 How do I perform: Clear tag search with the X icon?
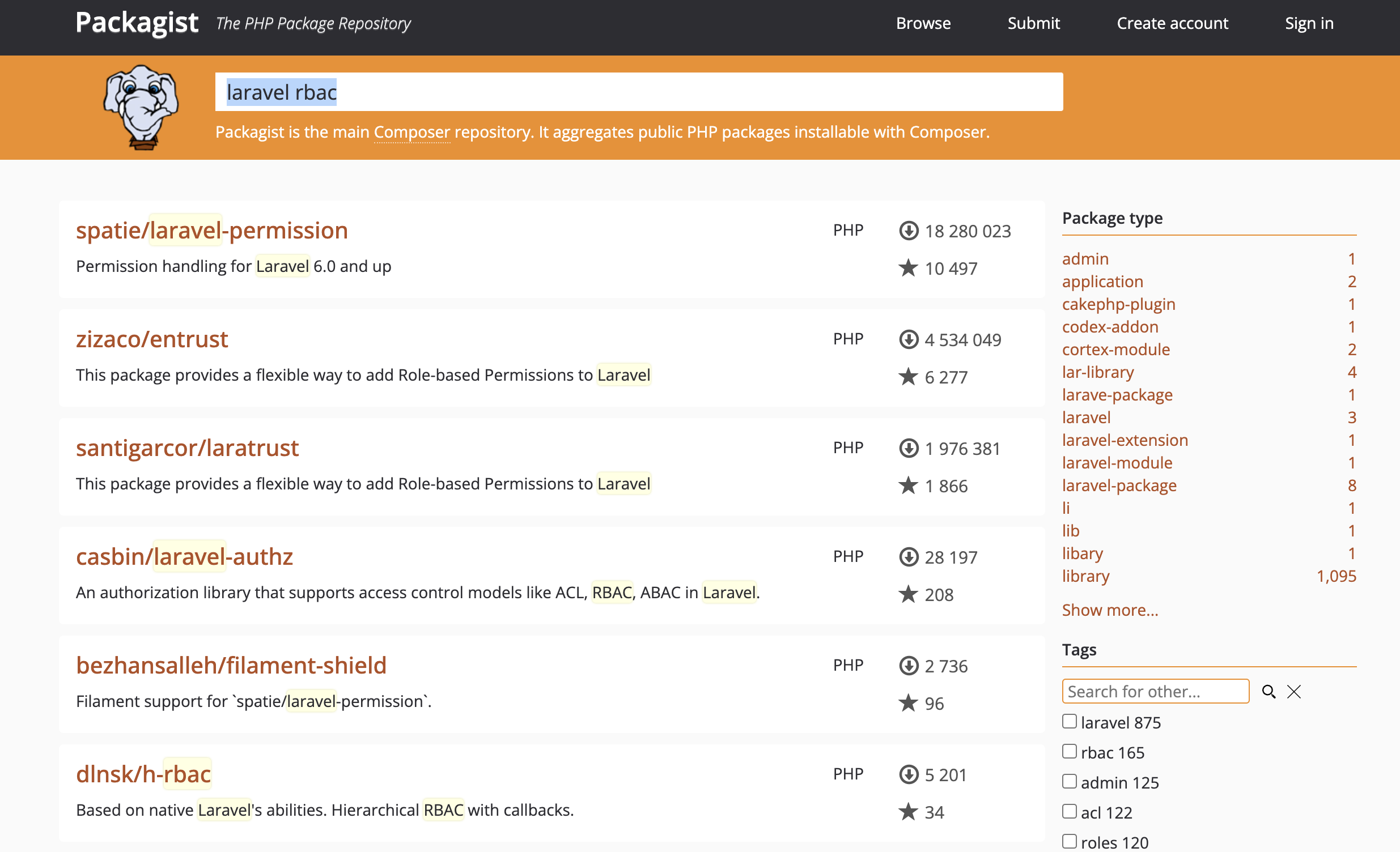coord(1294,692)
